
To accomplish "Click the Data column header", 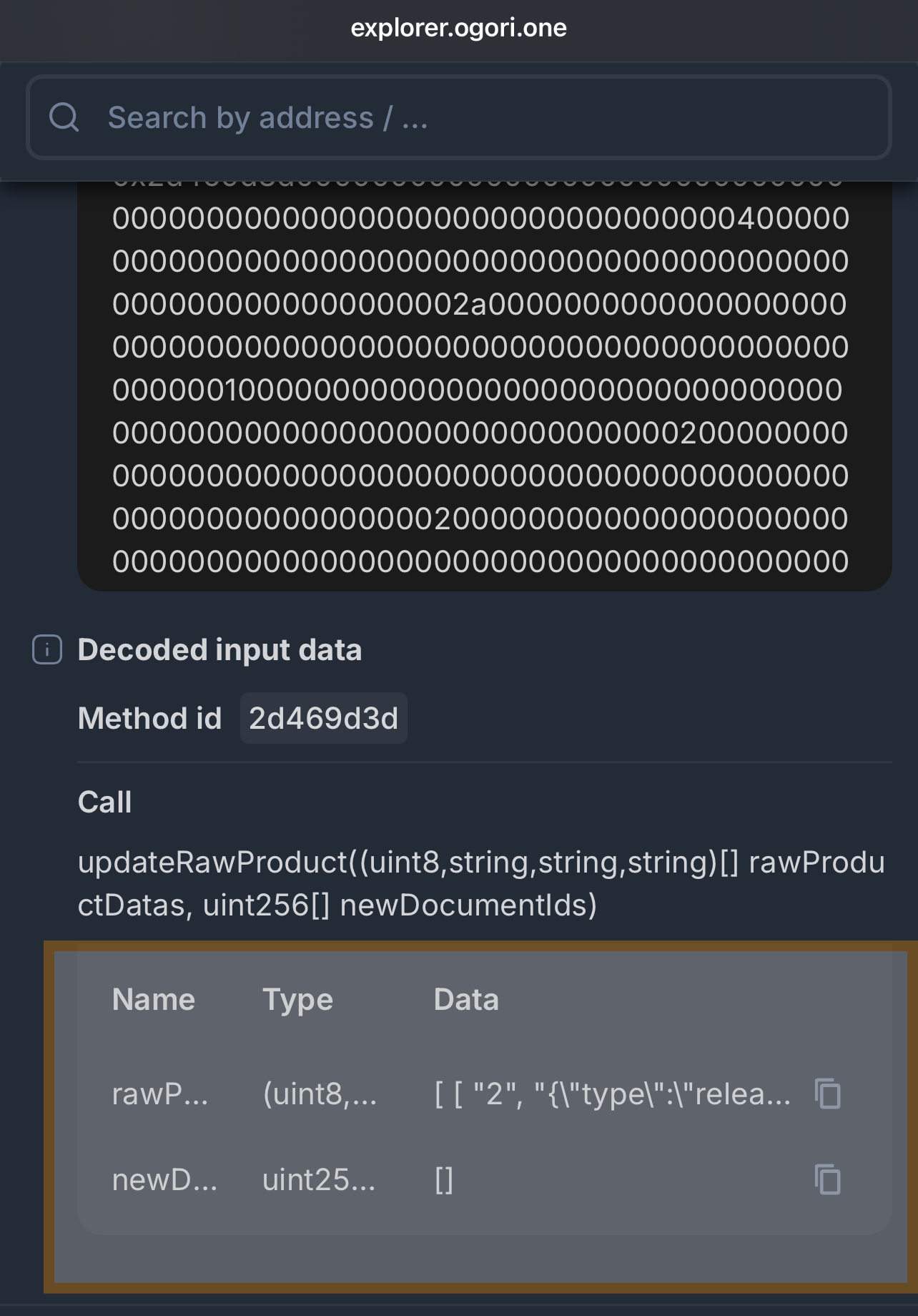I will 466,999.
